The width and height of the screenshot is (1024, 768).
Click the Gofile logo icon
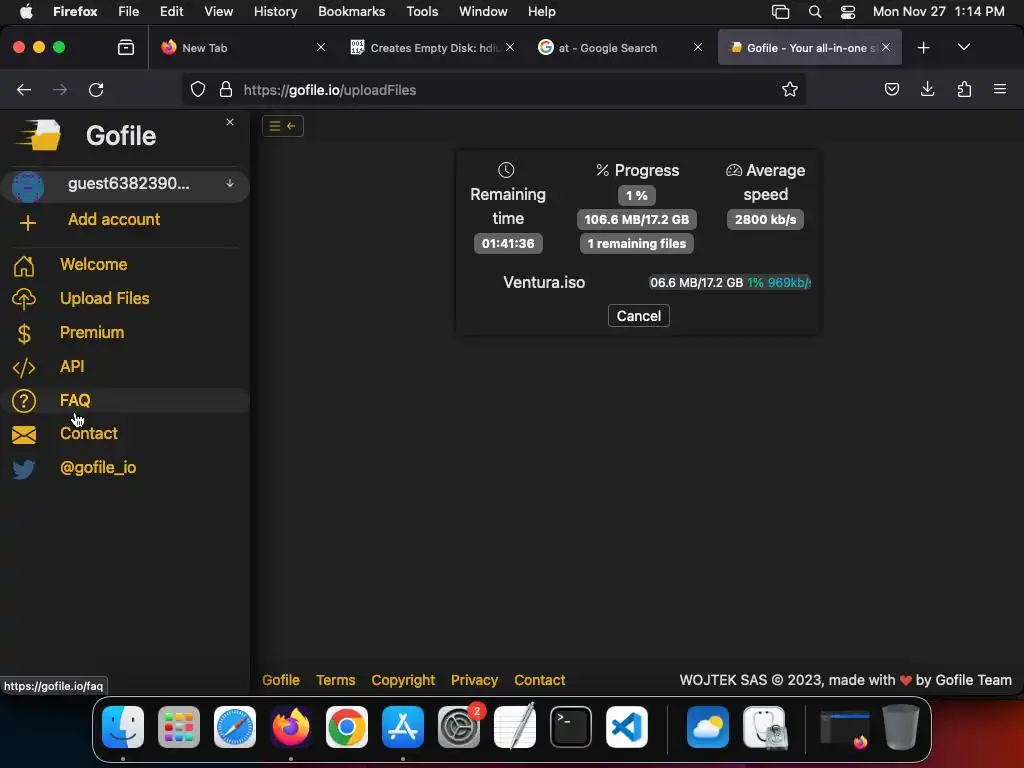[39, 135]
